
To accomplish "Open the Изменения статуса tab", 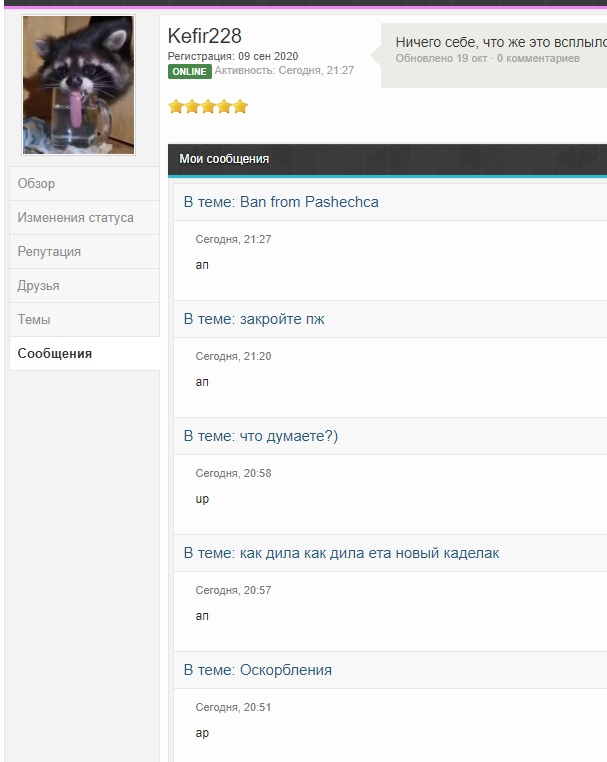I will coord(85,218).
